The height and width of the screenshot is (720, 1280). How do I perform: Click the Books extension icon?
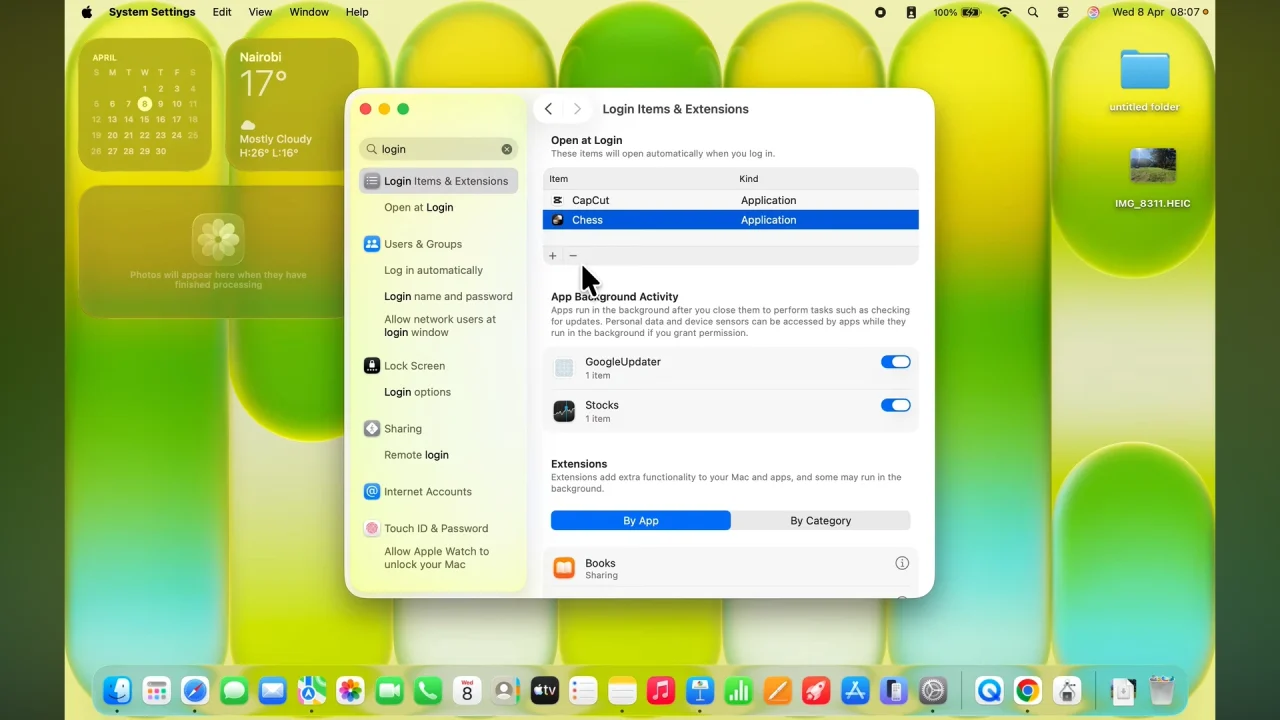pos(564,568)
